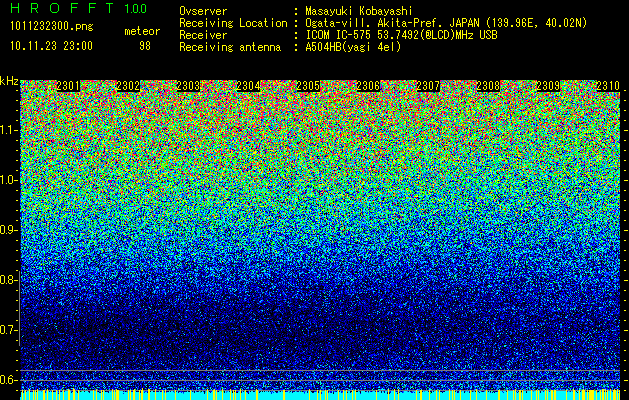
Task: Click the 2305 time marker
Action: click(x=308, y=86)
